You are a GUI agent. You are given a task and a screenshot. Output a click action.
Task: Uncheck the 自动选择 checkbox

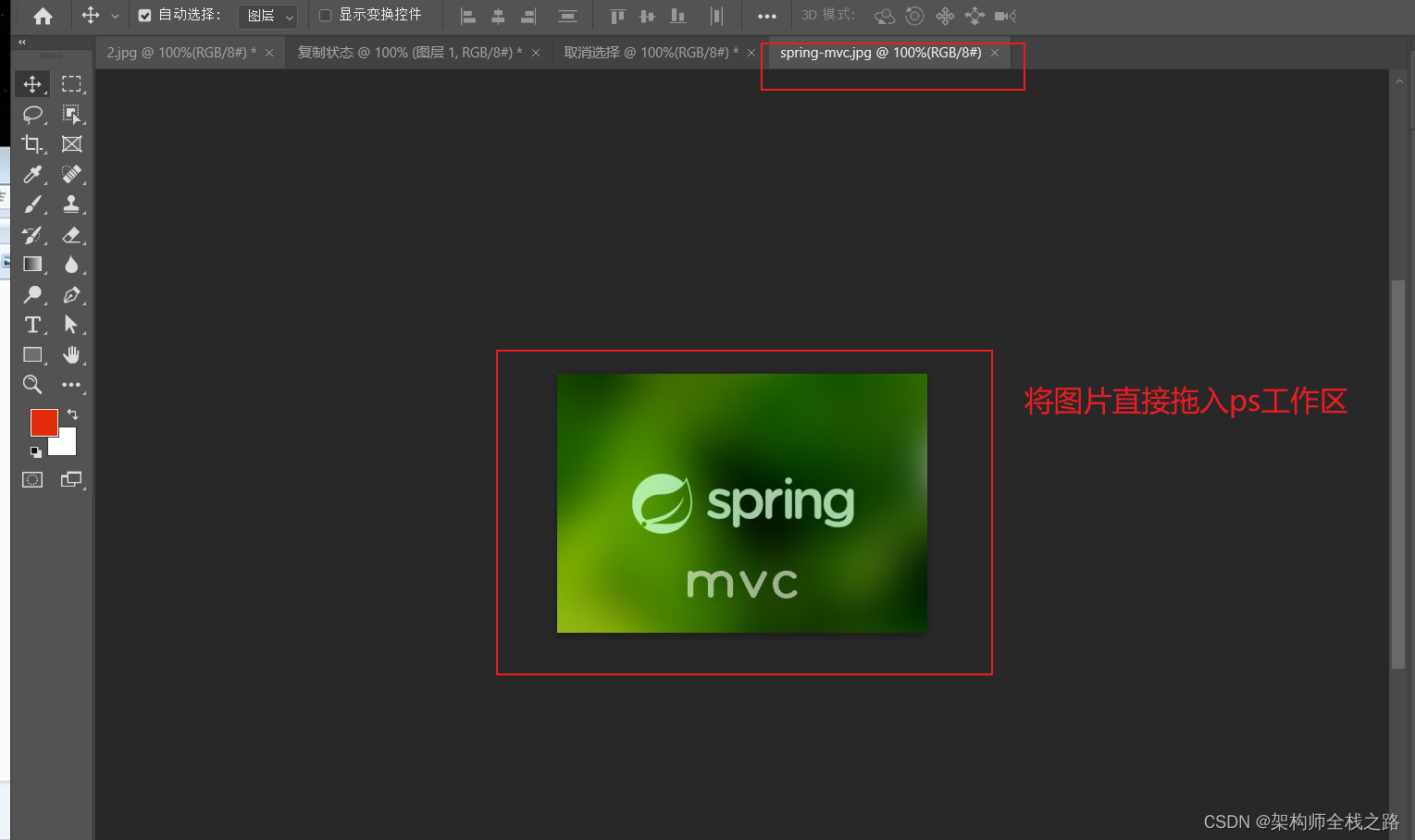click(x=144, y=16)
